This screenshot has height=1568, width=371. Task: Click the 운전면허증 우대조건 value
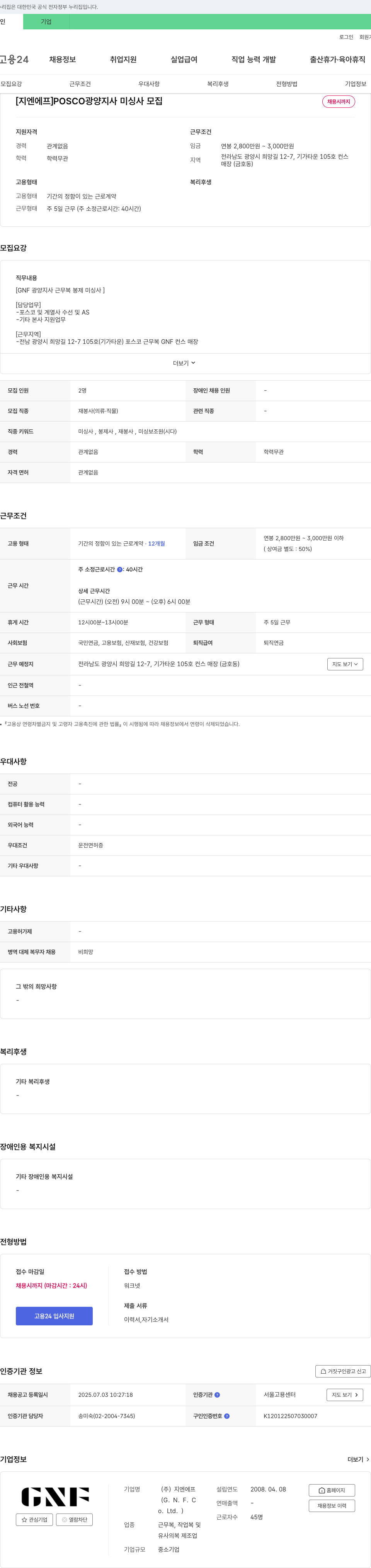91,845
